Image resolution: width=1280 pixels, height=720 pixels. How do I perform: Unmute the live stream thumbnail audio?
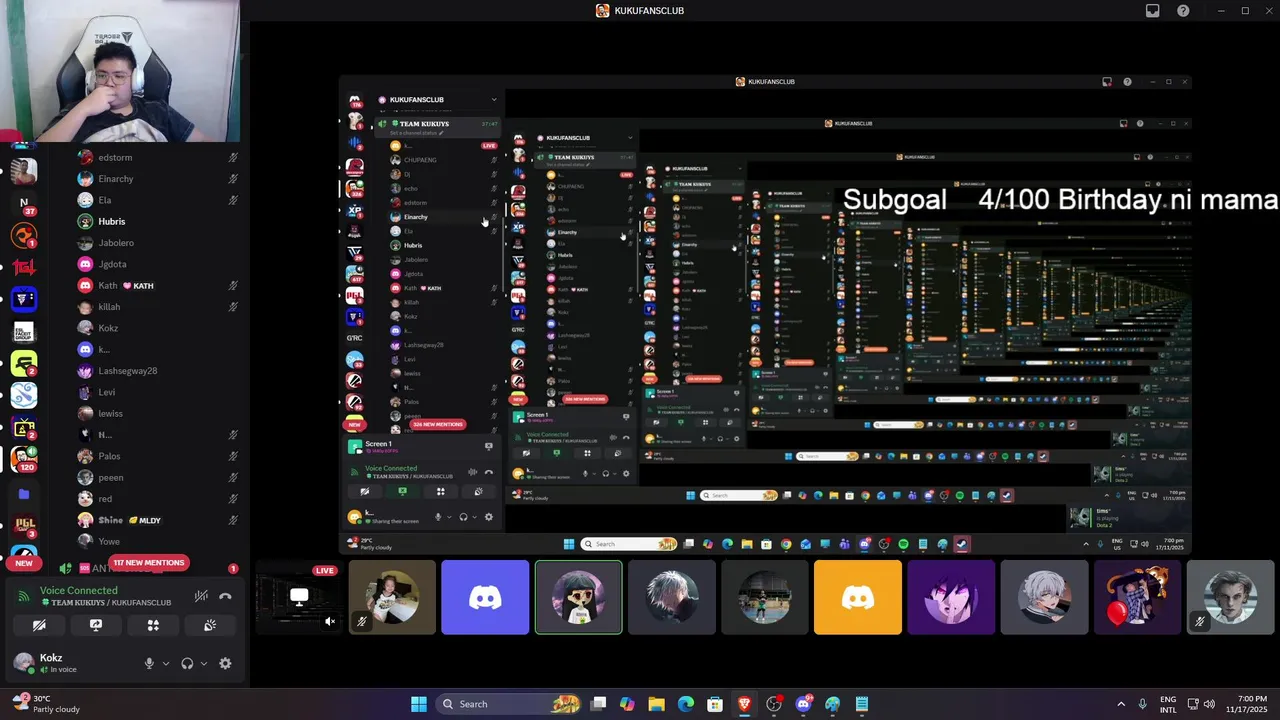point(330,622)
